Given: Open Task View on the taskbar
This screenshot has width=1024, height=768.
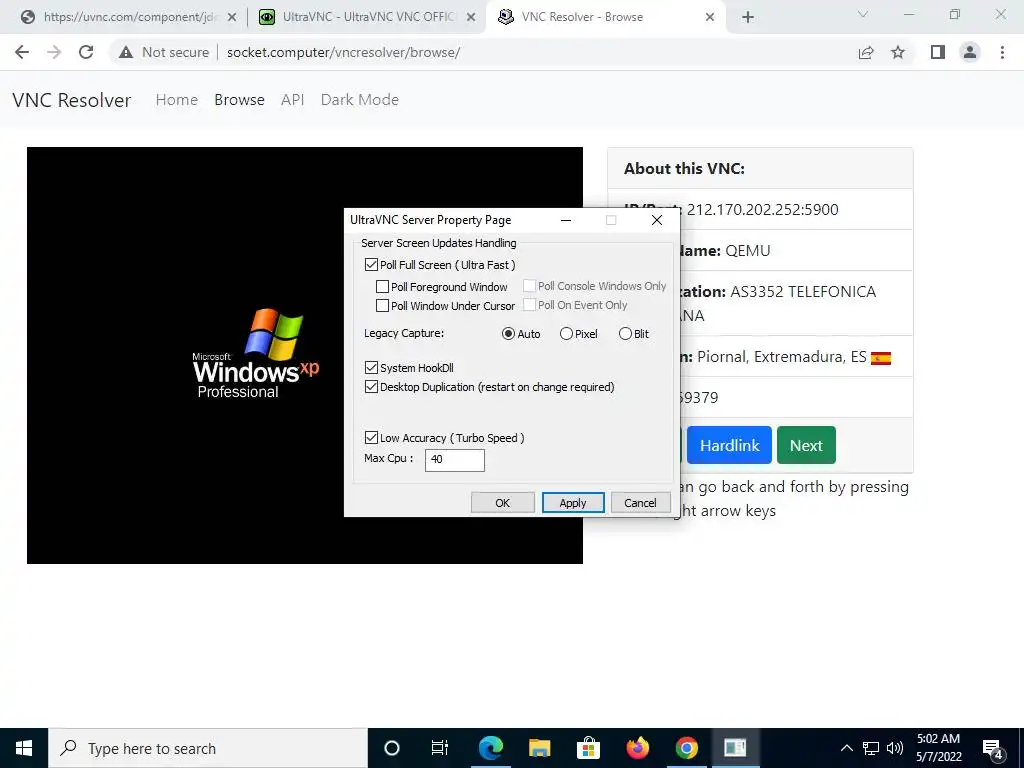Looking at the screenshot, I should point(440,748).
